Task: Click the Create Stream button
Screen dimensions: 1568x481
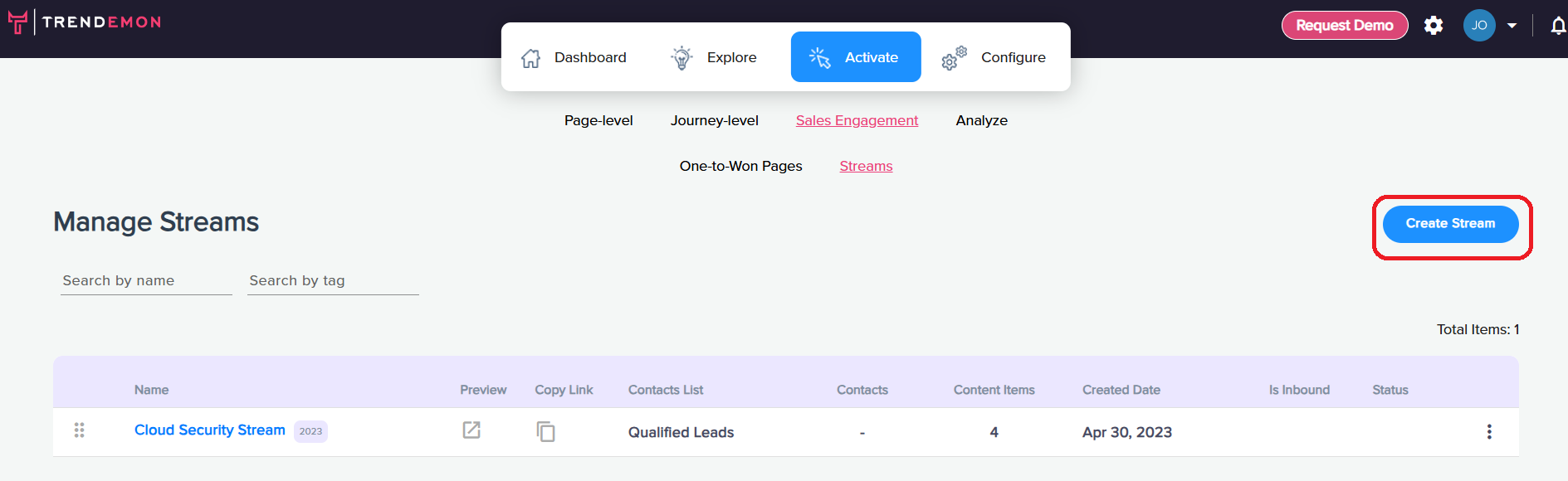Action: (1451, 224)
